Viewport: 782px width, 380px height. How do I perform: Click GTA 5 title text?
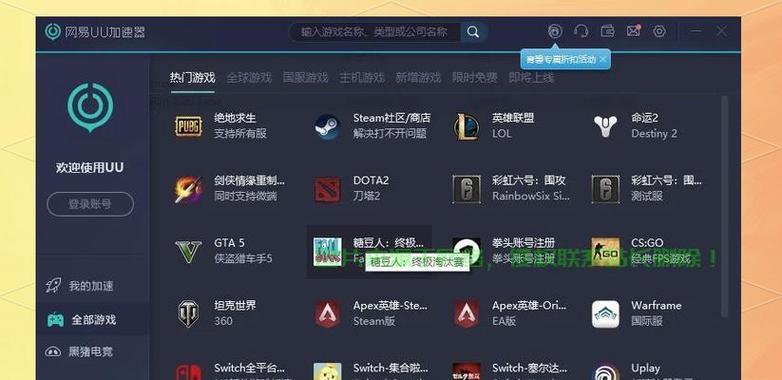coord(229,243)
